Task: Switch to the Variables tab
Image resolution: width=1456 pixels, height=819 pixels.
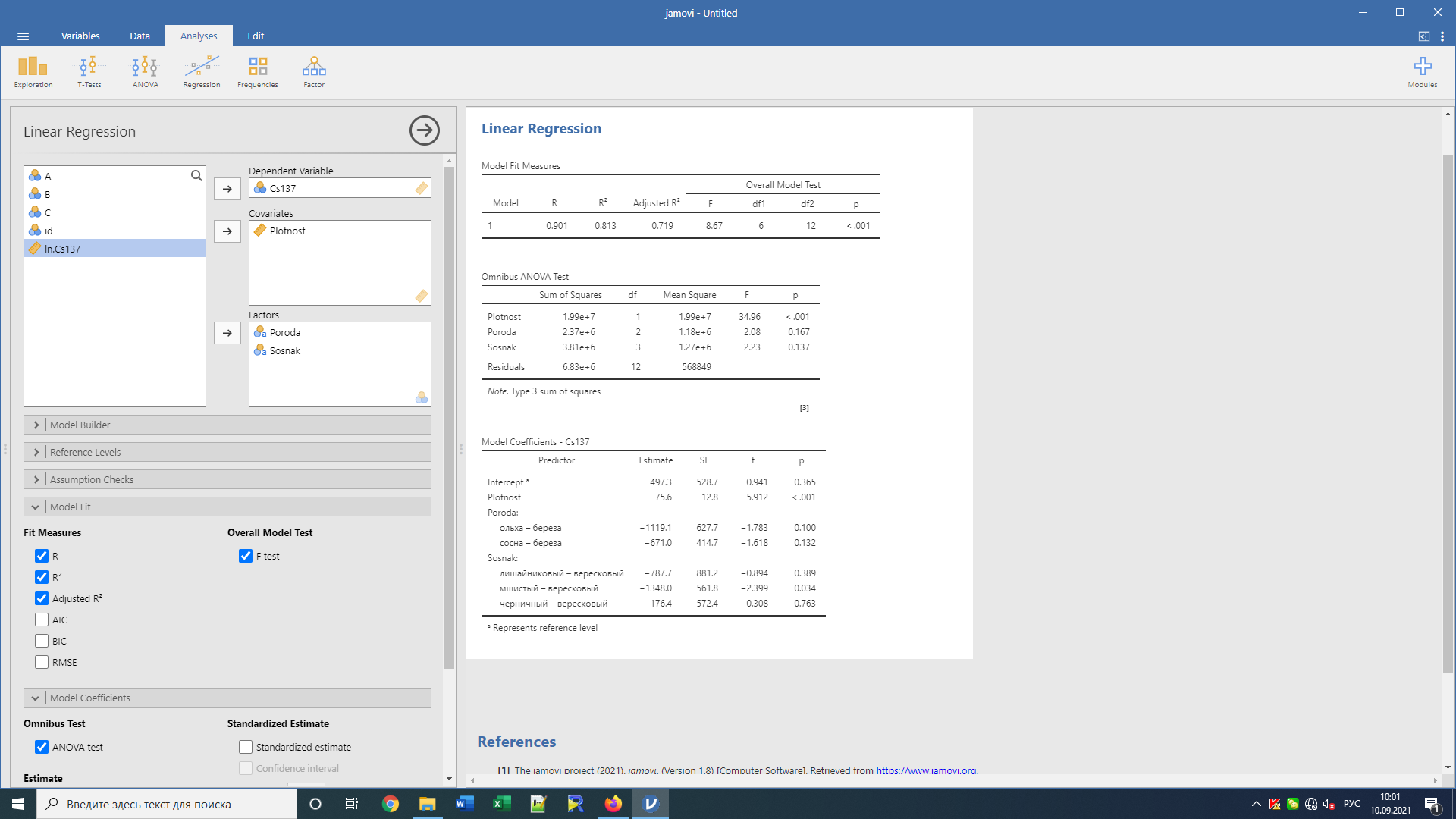Action: pyautogui.click(x=80, y=36)
